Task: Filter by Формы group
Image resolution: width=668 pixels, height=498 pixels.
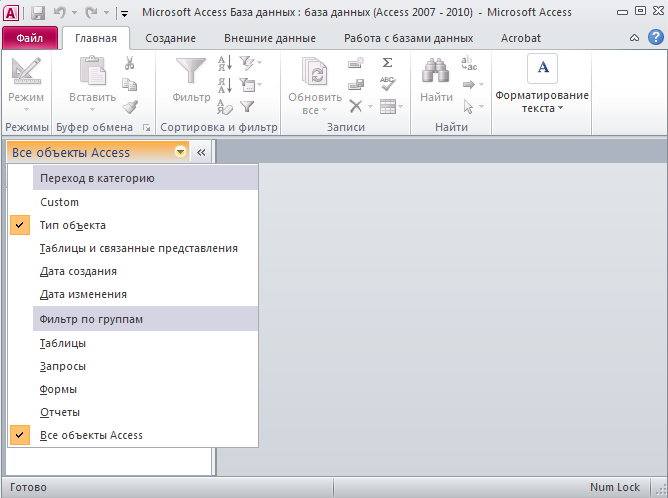Action: pos(133,389)
